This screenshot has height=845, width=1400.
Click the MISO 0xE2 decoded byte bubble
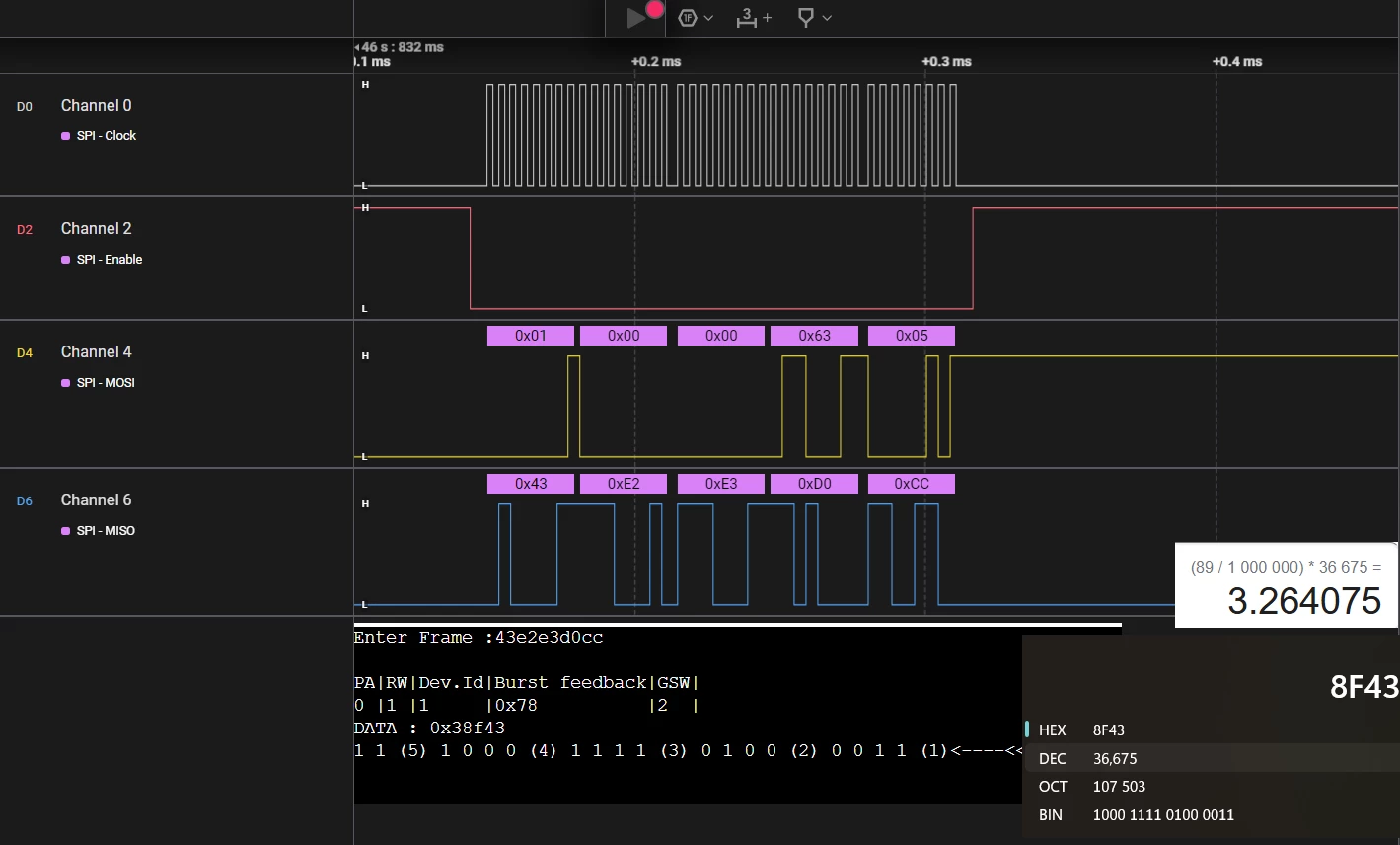(624, 484)
